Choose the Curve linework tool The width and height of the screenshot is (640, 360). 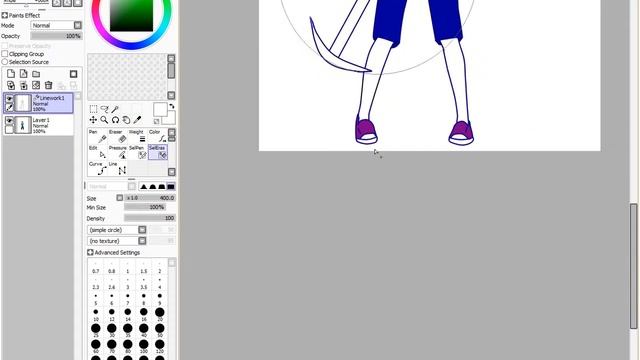tap(98, 168)
